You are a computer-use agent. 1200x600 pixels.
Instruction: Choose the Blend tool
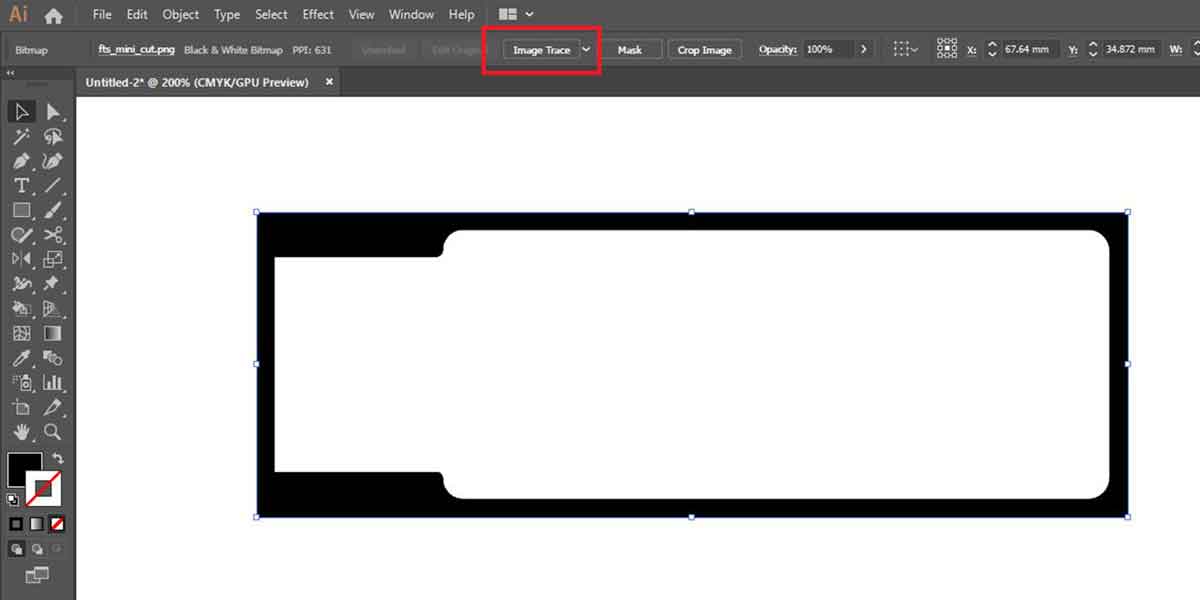click(x=53, y=358)
